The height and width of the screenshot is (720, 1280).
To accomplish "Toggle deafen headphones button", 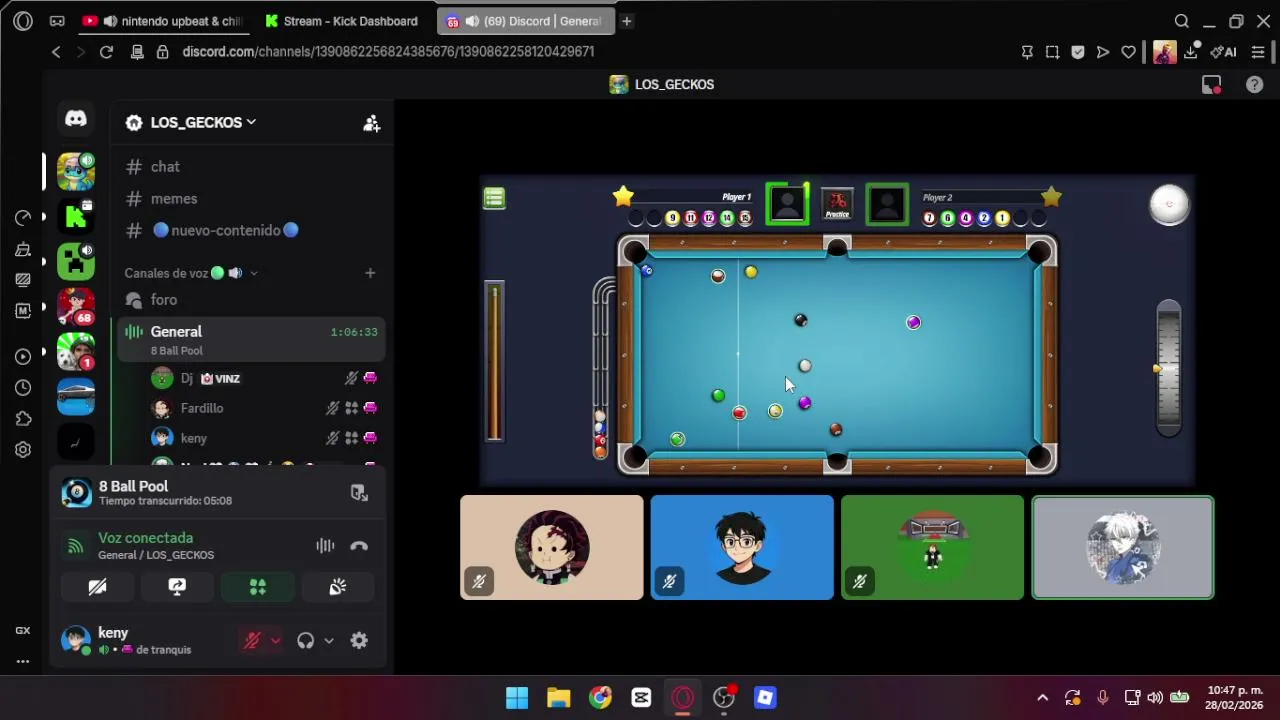I will [306, 641].
